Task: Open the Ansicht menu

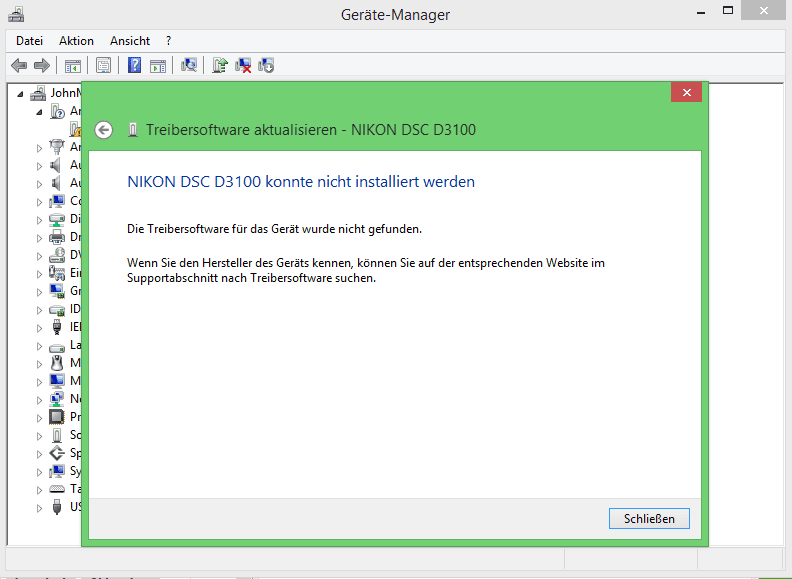Action: 130,41
